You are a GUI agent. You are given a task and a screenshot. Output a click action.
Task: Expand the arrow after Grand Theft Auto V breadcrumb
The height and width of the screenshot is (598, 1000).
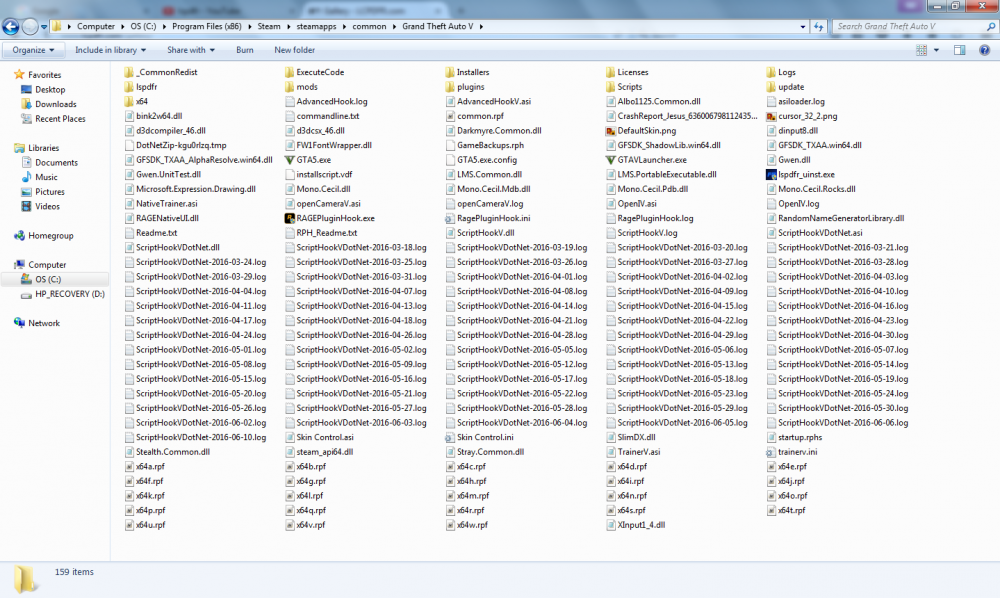481,27
